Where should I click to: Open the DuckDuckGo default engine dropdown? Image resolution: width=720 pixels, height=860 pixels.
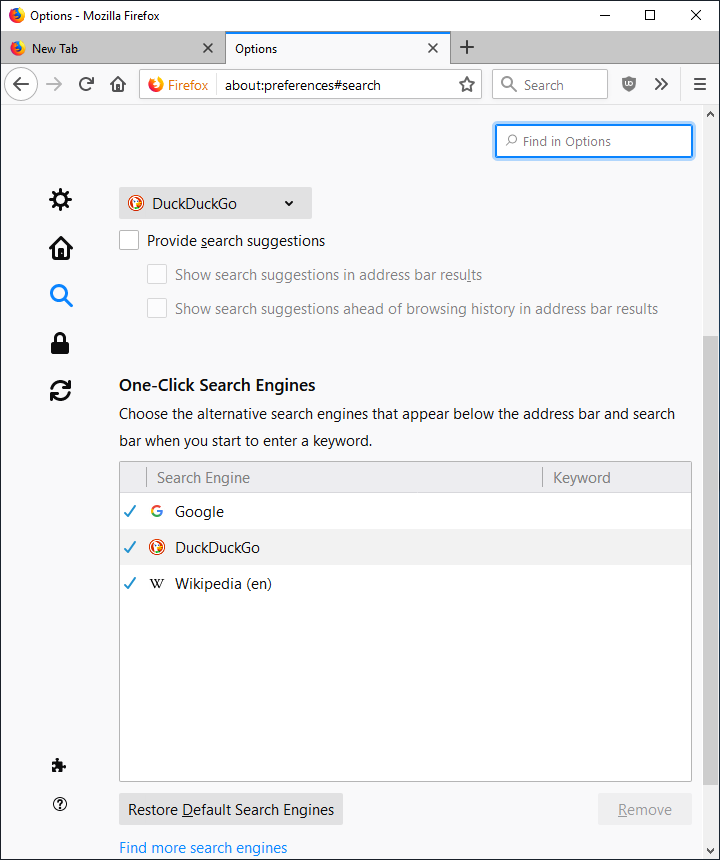pos(216,203)
